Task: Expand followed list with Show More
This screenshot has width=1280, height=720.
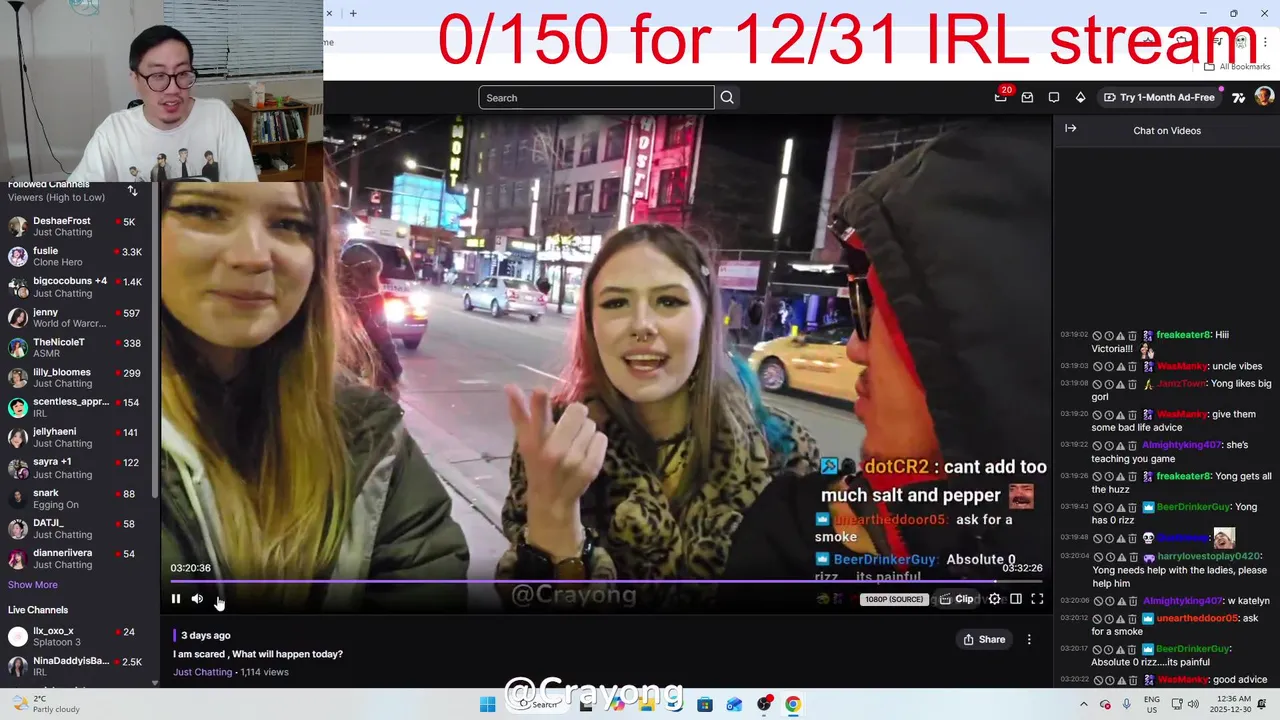Action: 33,585
